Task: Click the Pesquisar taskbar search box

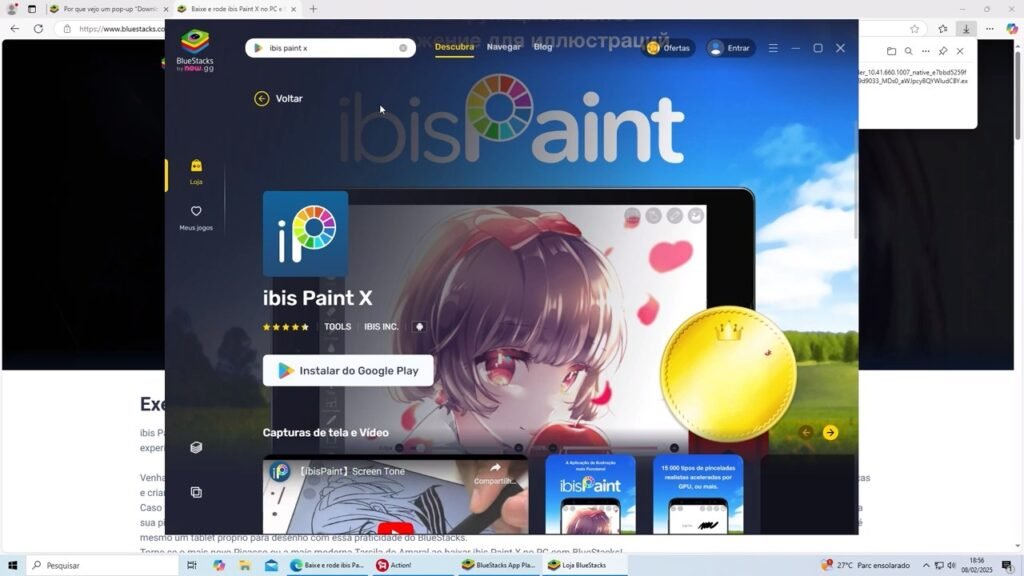Action: [102, 565]
